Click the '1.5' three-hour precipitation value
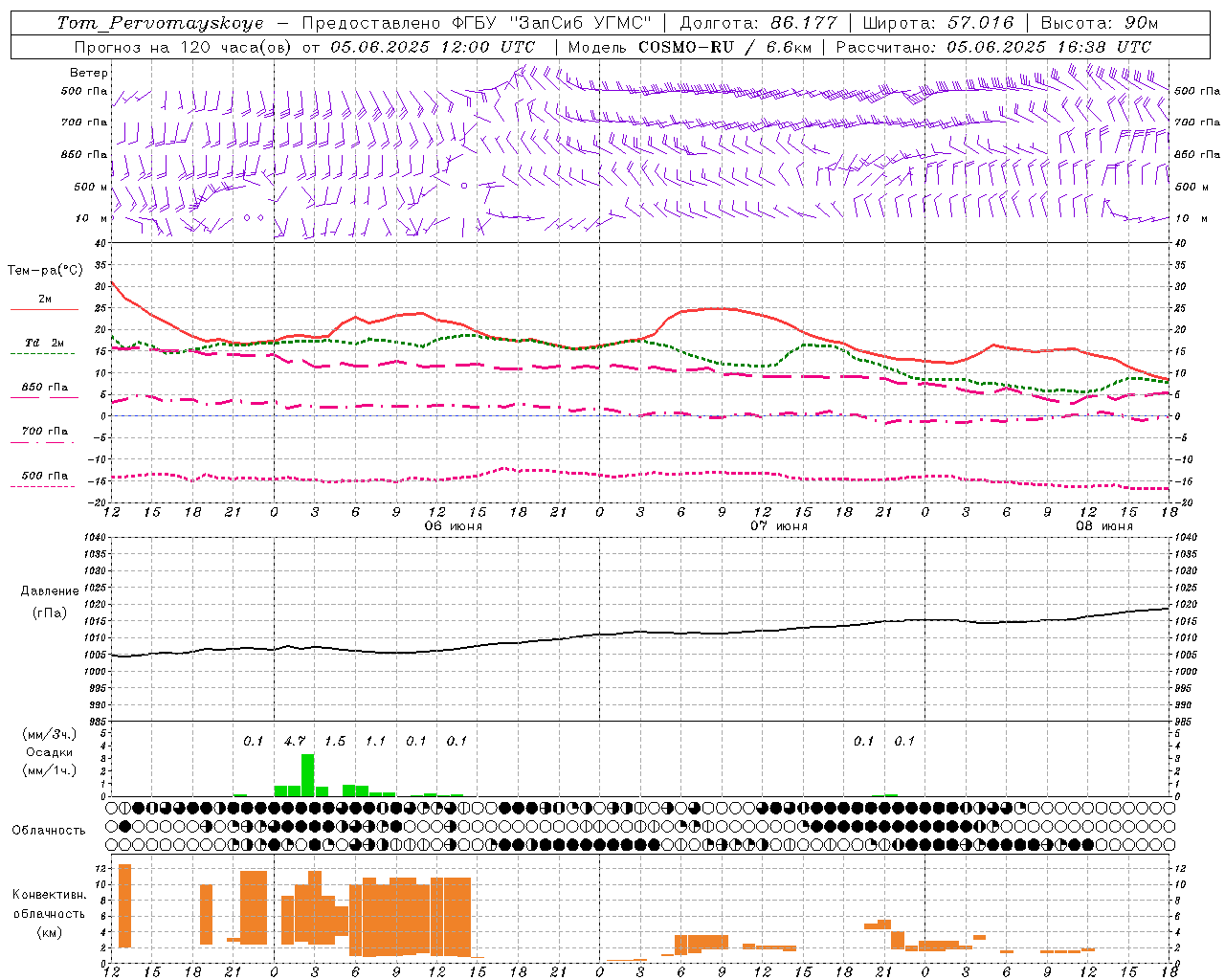The image size is (1225, 980). click(335, 741)
